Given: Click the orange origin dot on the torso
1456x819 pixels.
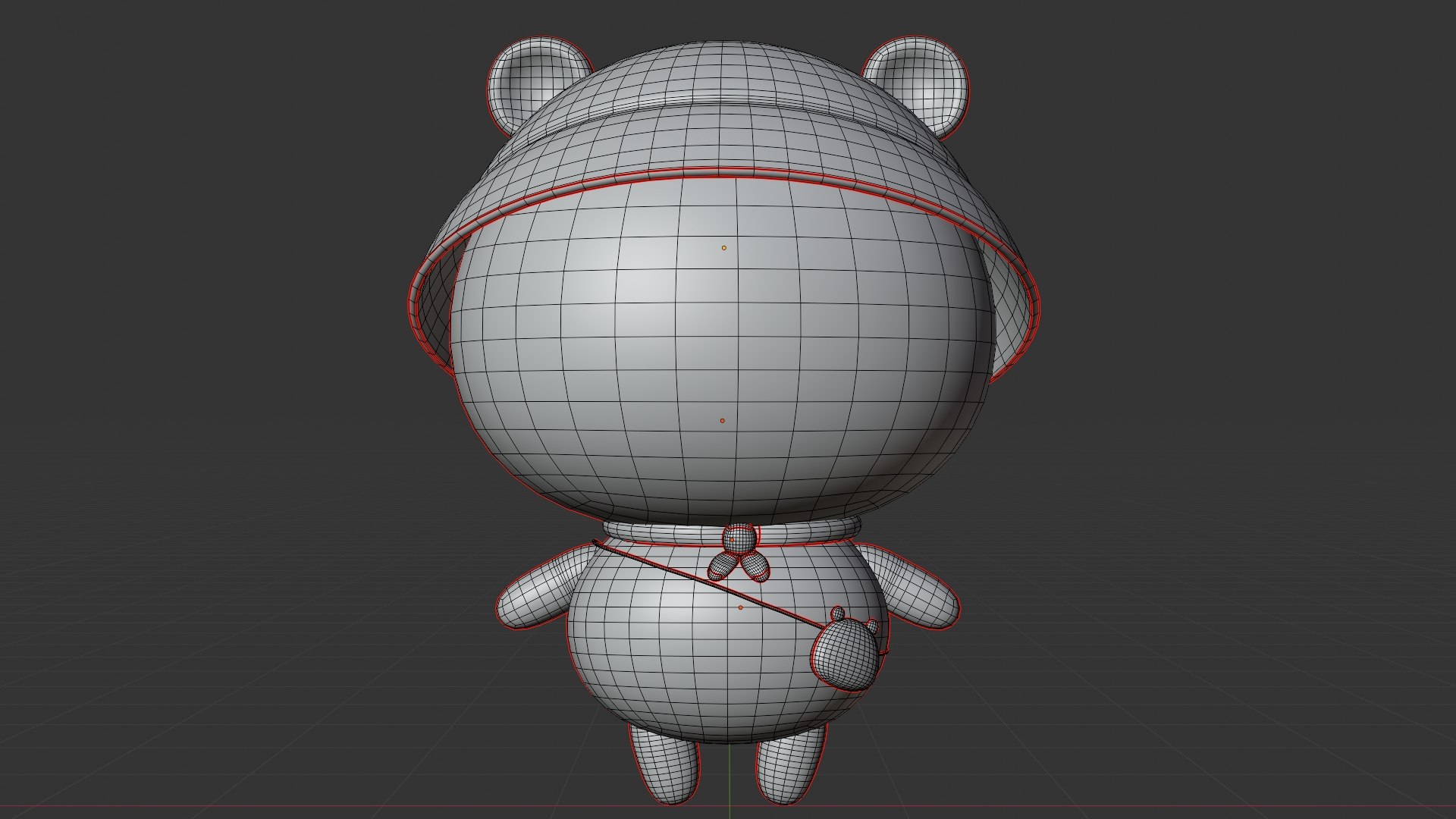Looking at the screenshot, I should coord(741,607).
